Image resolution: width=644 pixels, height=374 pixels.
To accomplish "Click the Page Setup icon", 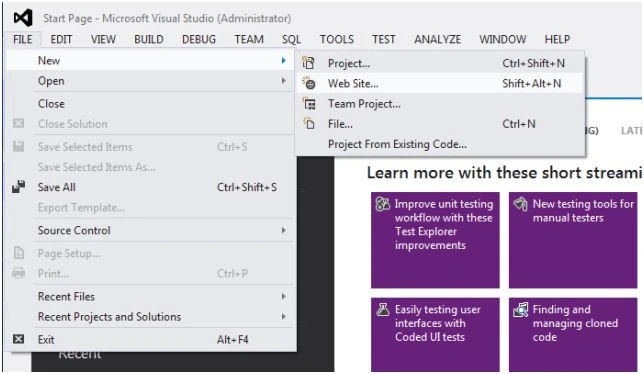I will [19, 253].
